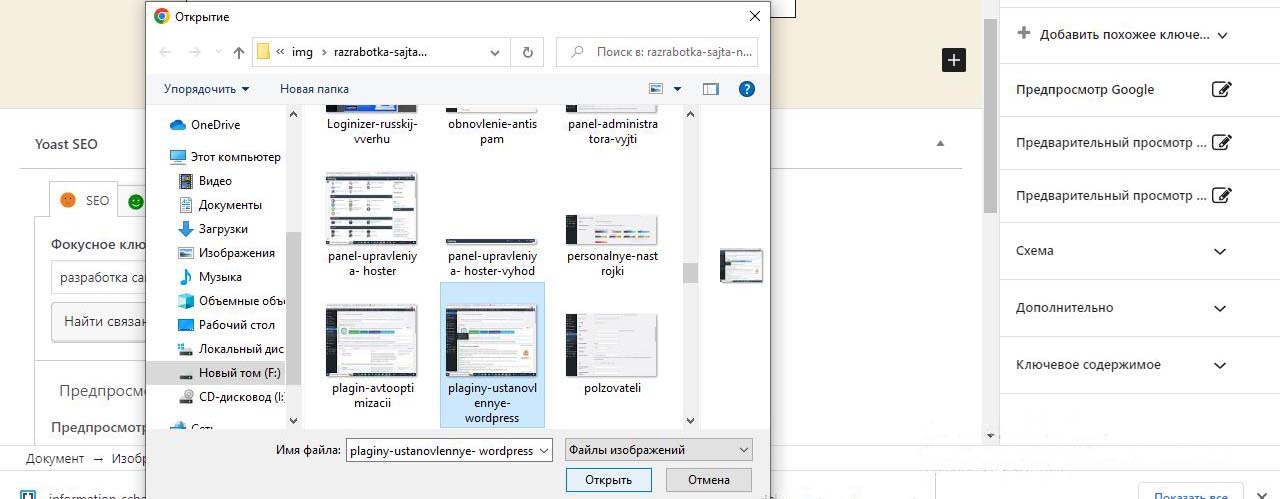The height and width of the screenshot is (499, 1280).
Task: Open the Упорядочить dropdown menu
Action: [206, 89]
